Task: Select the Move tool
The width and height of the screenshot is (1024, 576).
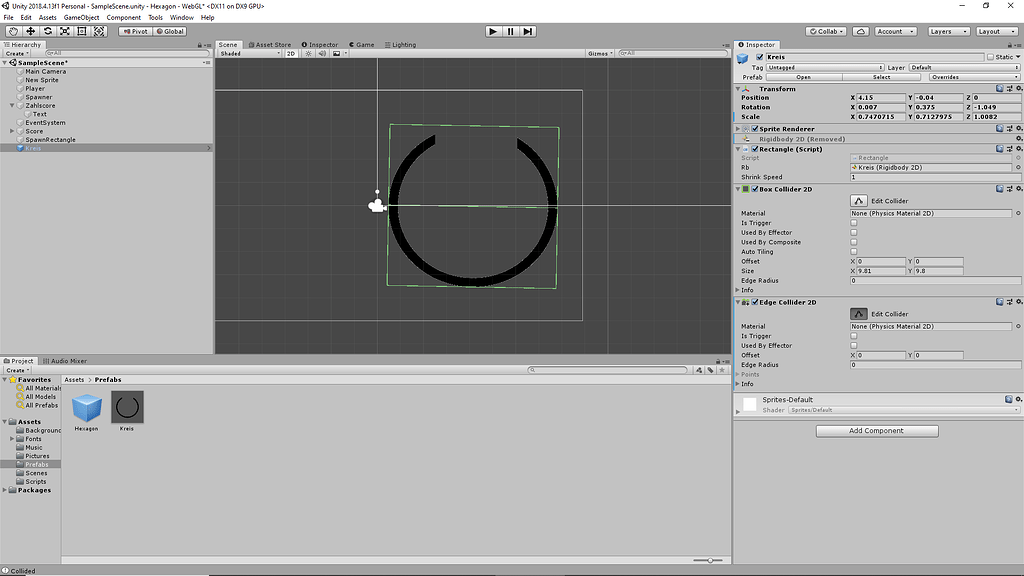Action: (31, 31)
